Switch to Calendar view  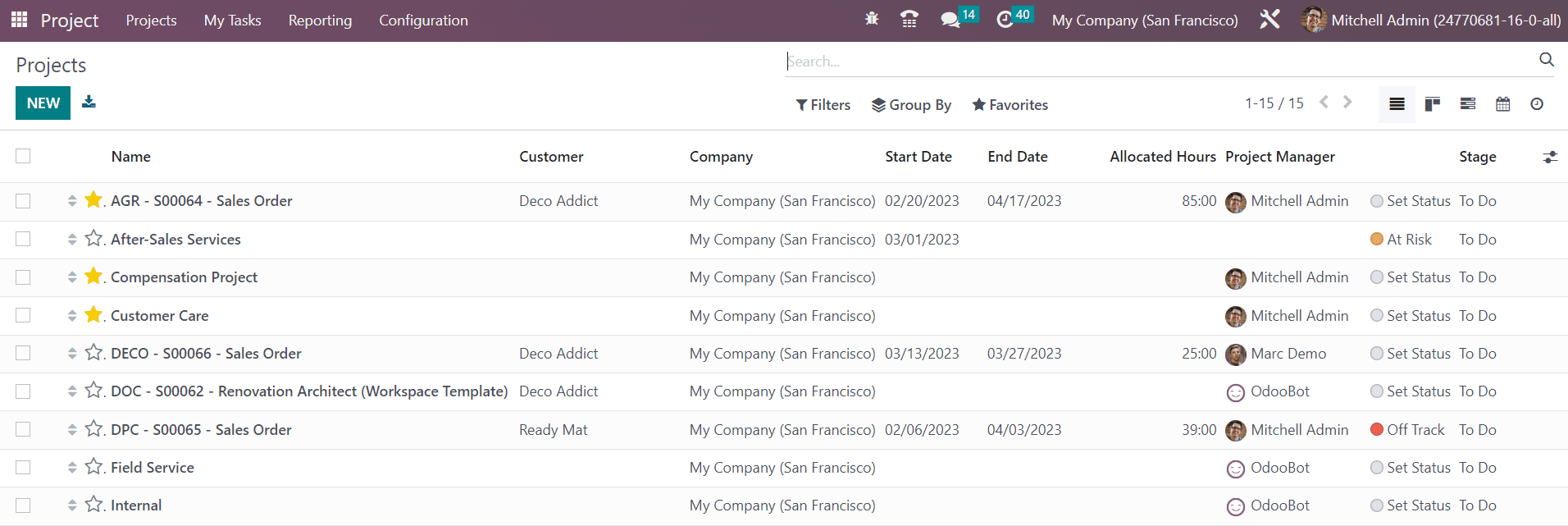(x=1502, y=104)
